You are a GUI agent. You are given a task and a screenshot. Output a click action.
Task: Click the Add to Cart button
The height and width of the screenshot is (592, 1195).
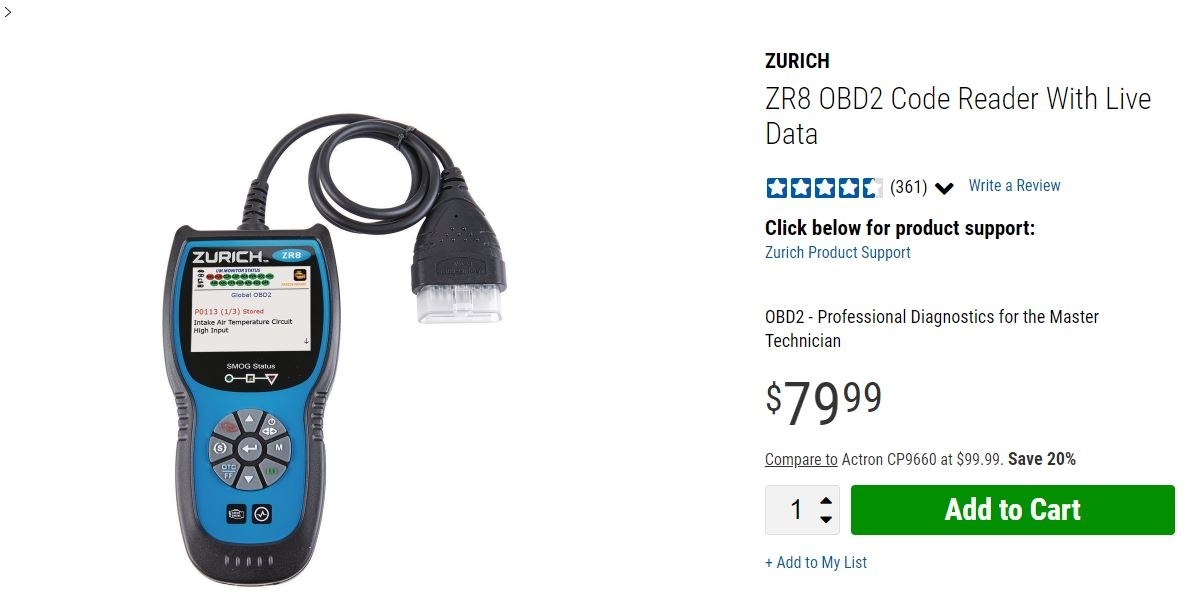click(1012, 510)
